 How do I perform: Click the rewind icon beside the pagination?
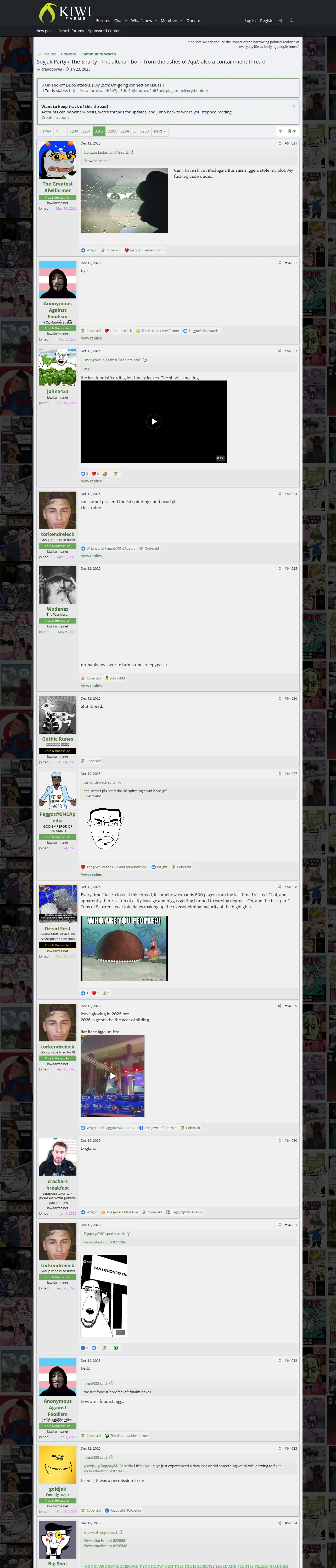click(281, 131)
